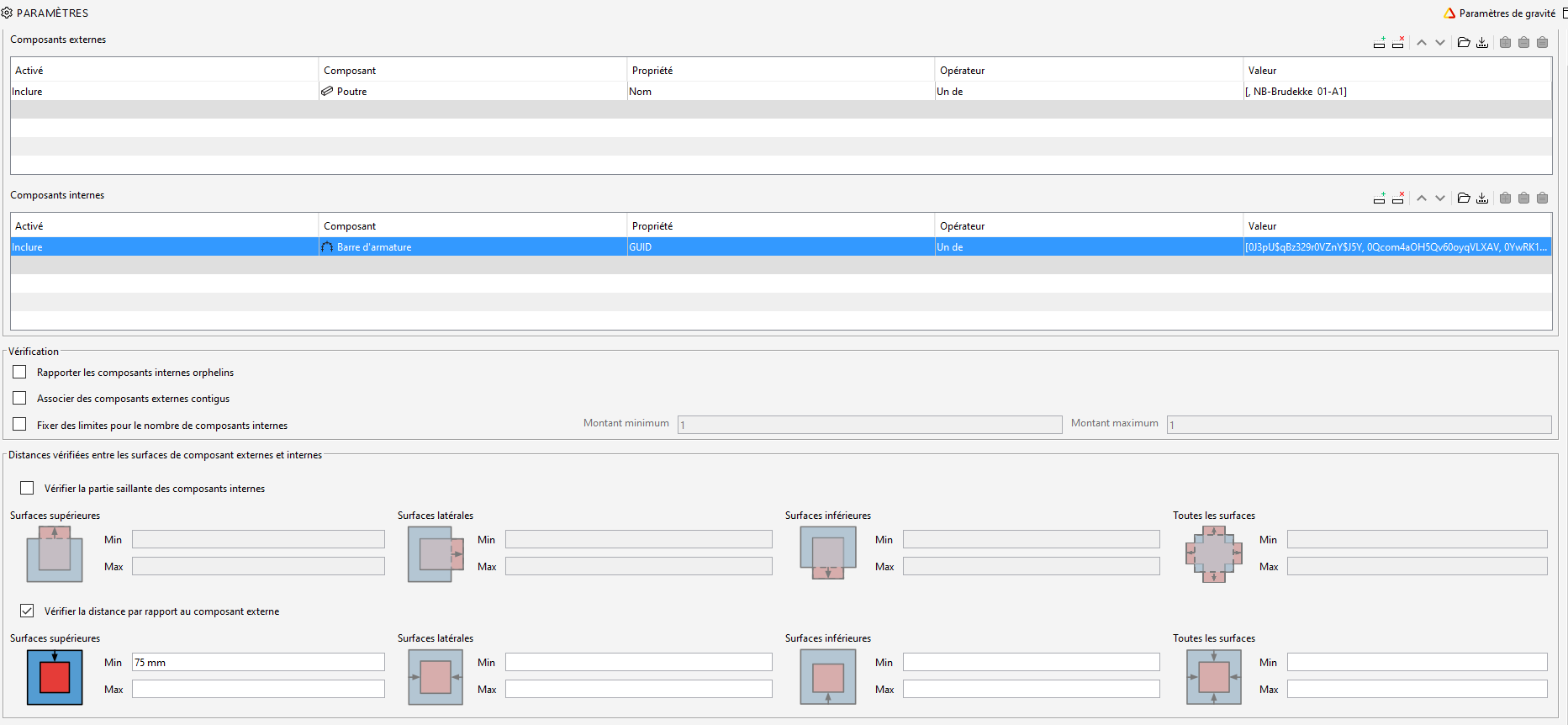
Task: Click the PARAMÈTRES gear icon
Action: 7,13
